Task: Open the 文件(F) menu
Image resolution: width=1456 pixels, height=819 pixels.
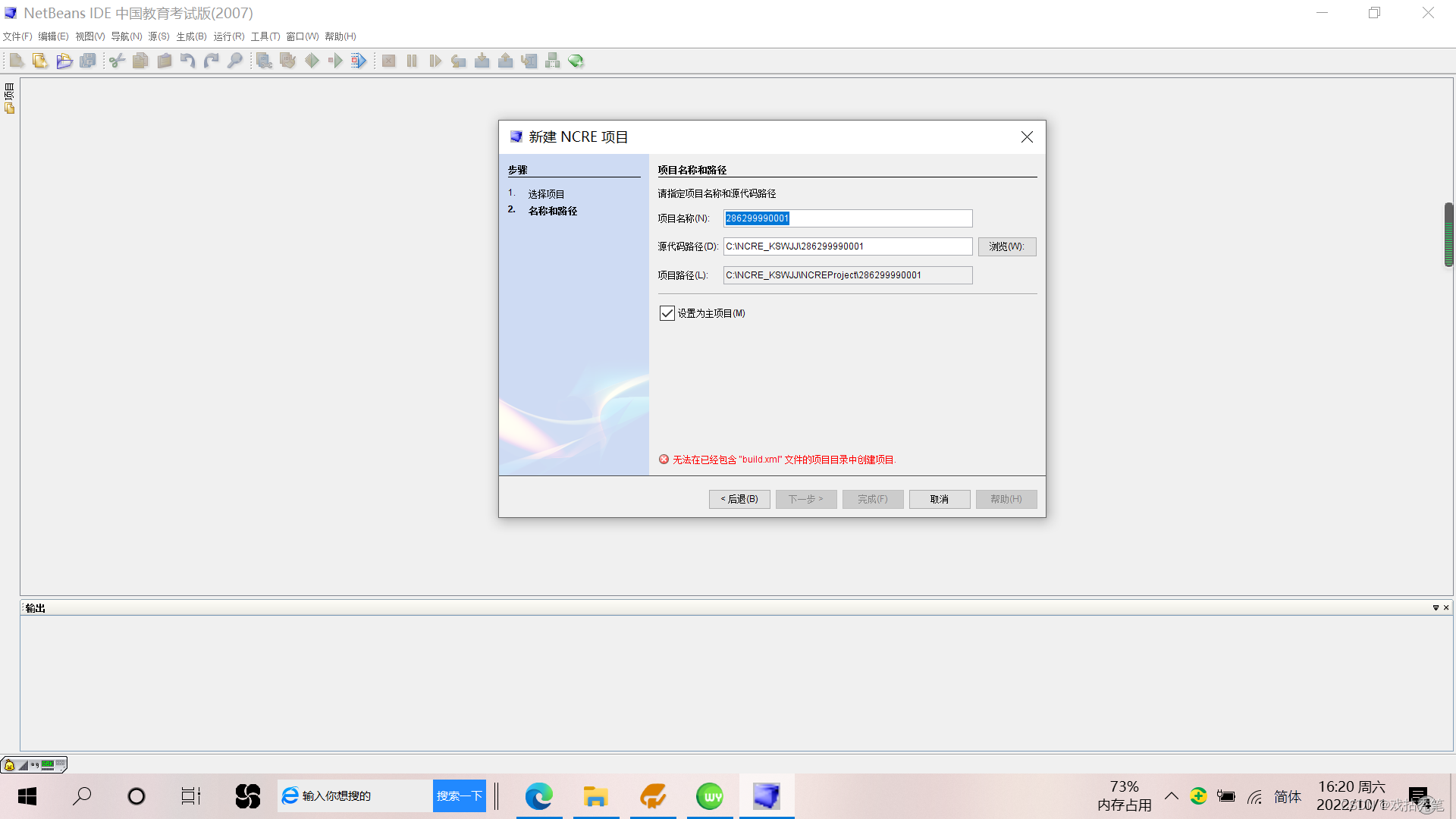Action: (x=17, y=36)
